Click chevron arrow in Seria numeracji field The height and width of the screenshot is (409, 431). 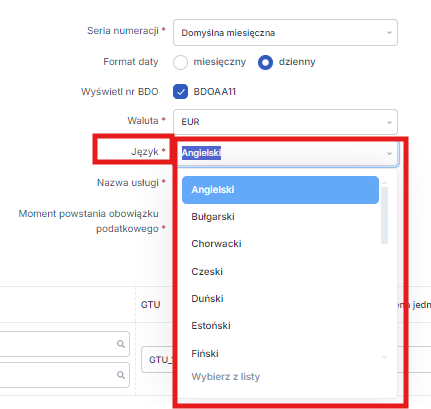point(389,33)
